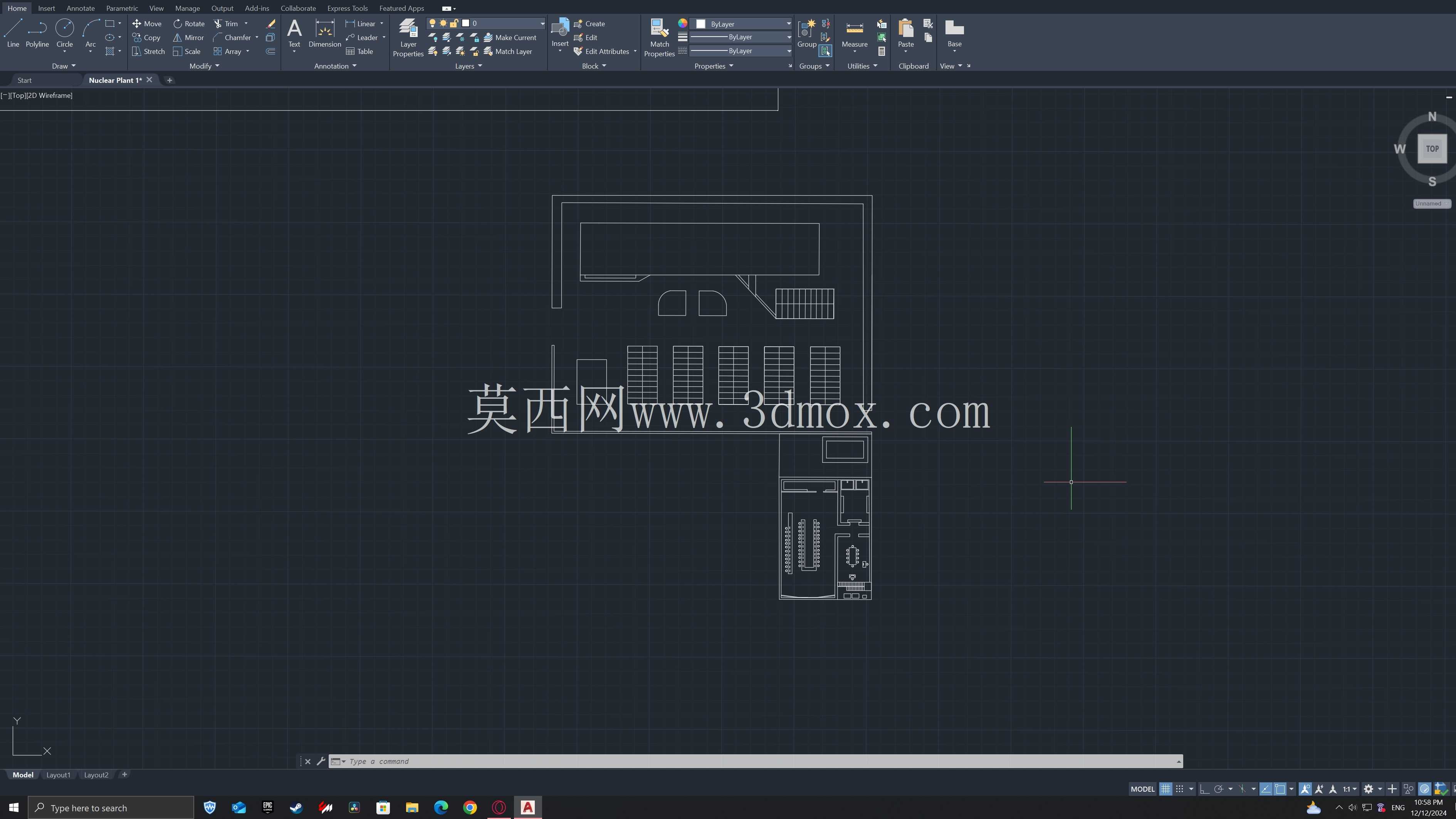1456x819 pixels.
Task: Open the annotation scale 1:1 dropdown
Action: (1350, 789)
